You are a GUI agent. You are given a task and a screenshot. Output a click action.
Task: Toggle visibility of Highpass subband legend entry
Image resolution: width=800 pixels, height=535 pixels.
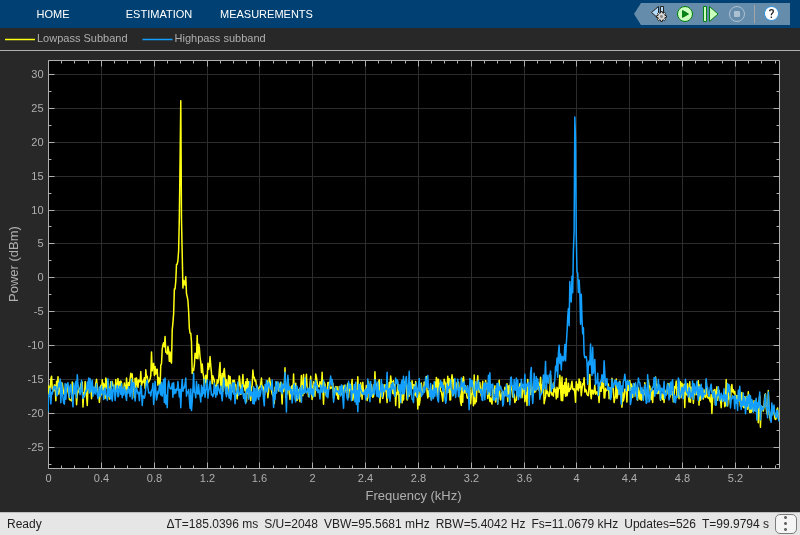220,38
